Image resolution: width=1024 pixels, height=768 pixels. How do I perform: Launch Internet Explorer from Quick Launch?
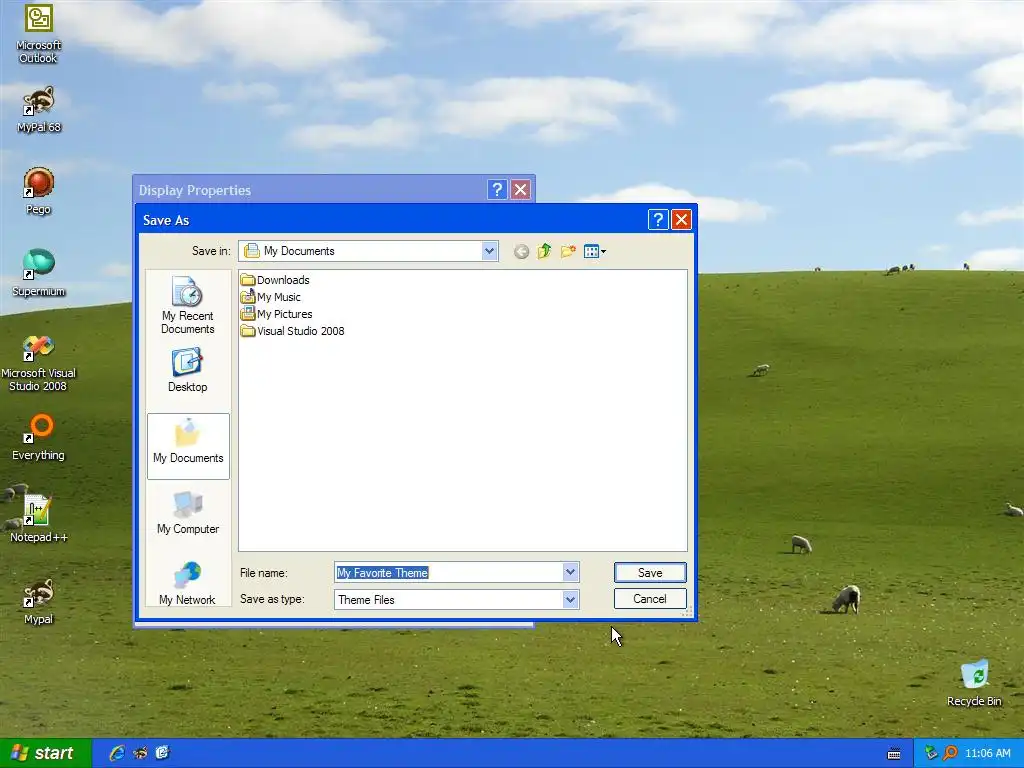pos(117,753)
